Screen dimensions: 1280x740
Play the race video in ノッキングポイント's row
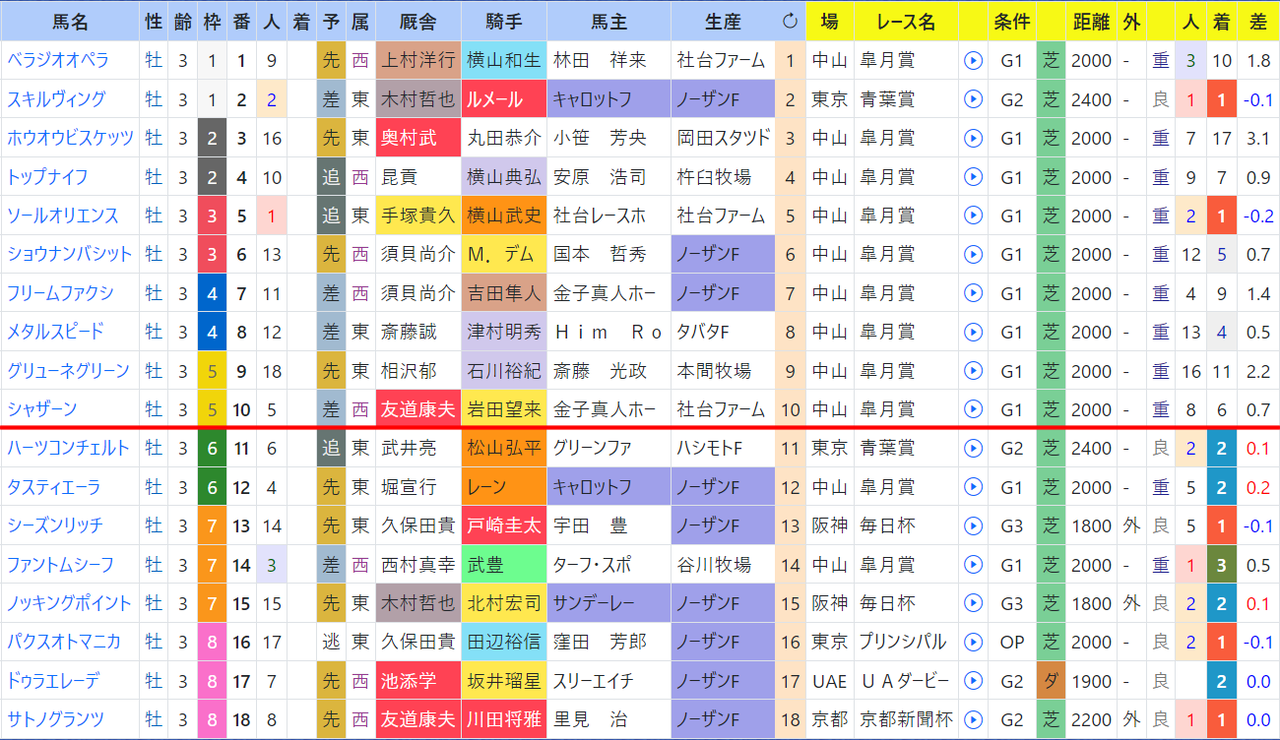pos(973,603)
